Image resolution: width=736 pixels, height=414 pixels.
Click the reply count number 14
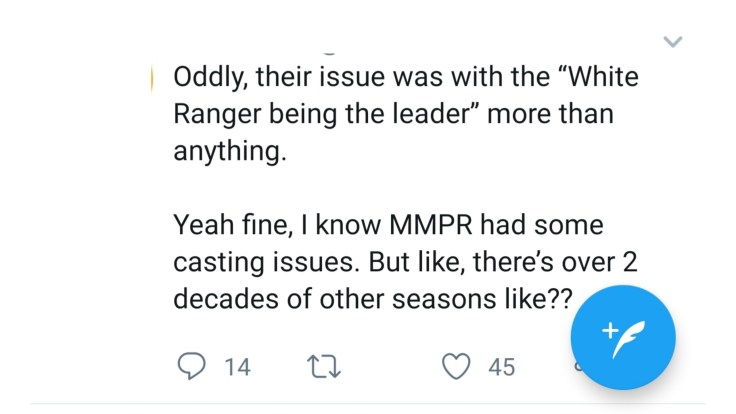pyautogui.click(x=237, y=367)
